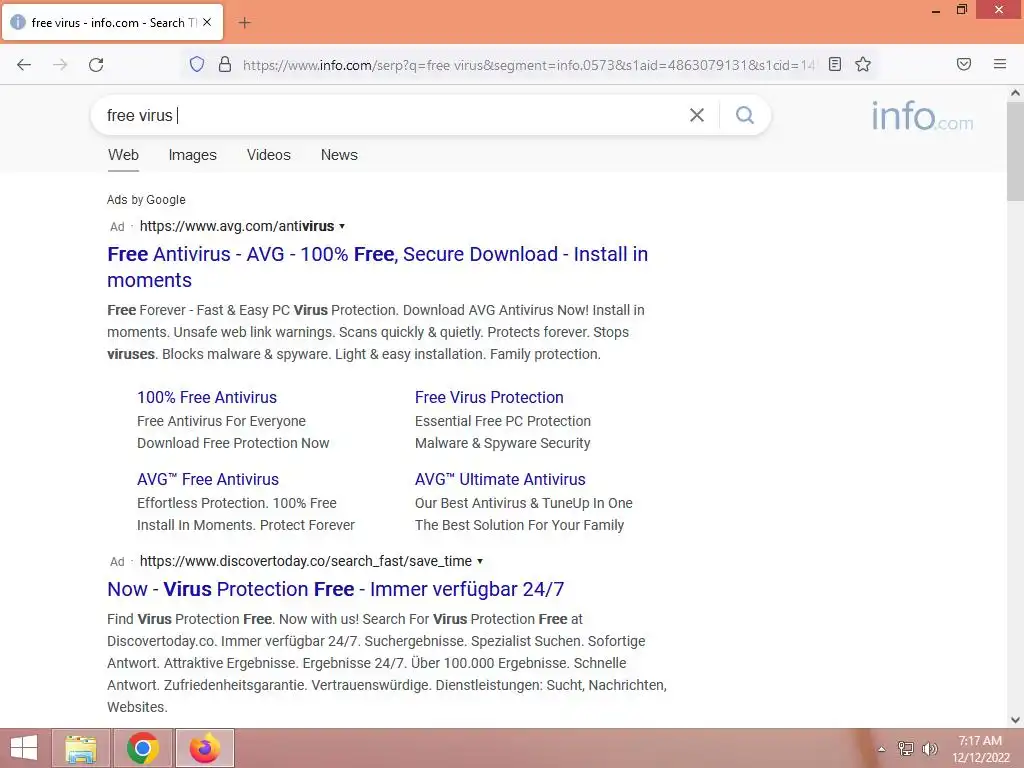This screenshot has height=768, width=1024.
Task: Click the forward navigation arrow
Action: pos(60,65)
